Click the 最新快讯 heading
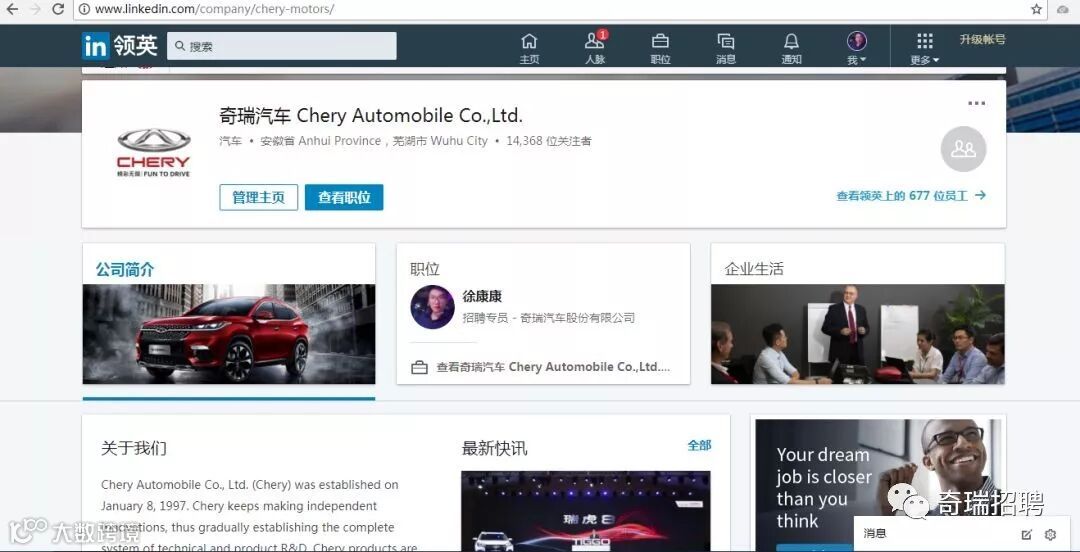1080x552 pixels. point(495,448)
